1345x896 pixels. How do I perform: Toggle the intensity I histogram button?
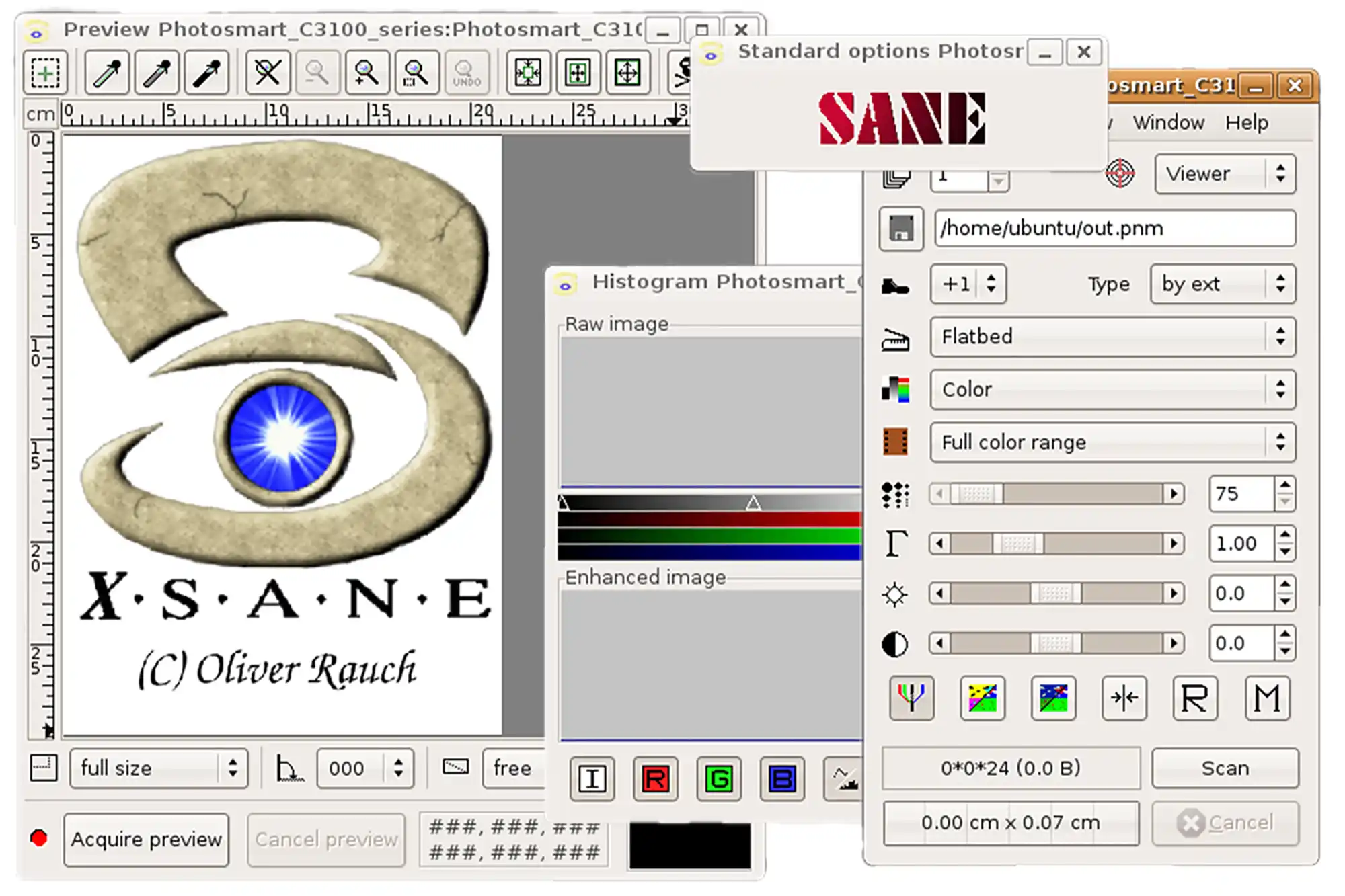point(592,779)
